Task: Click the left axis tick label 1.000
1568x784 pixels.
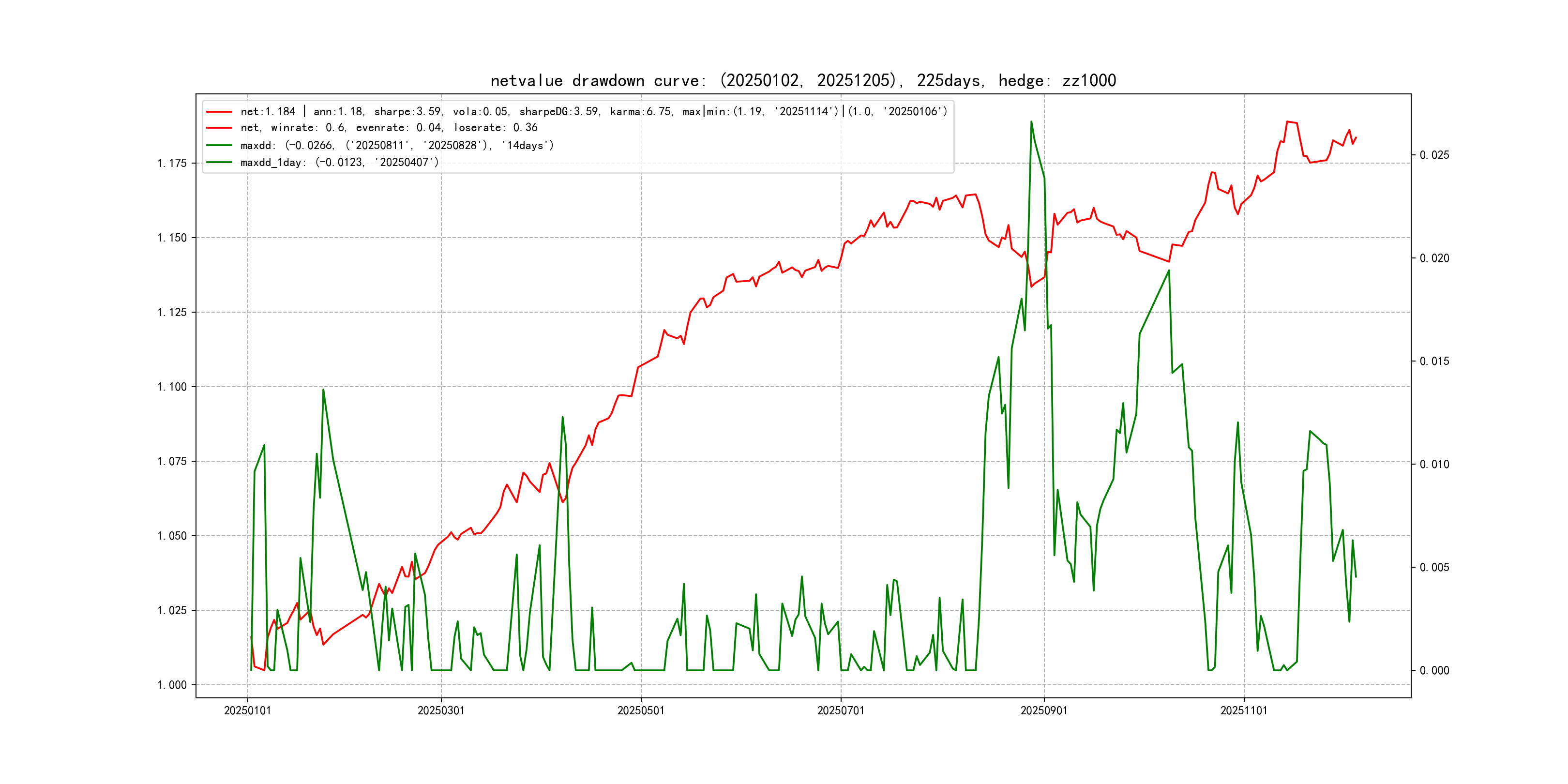Action: click(172, 685)
